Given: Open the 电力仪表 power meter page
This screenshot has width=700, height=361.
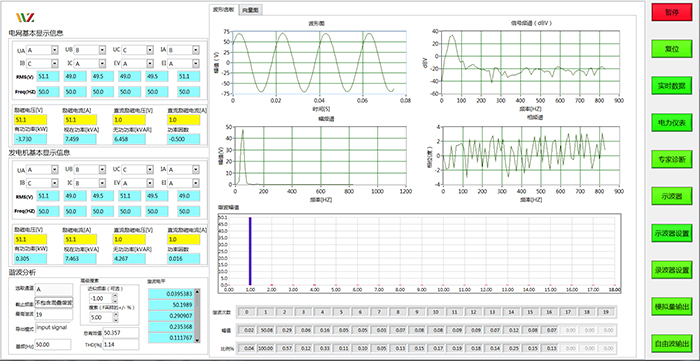Looking at the screenshot, I should [x=671, y=122].
